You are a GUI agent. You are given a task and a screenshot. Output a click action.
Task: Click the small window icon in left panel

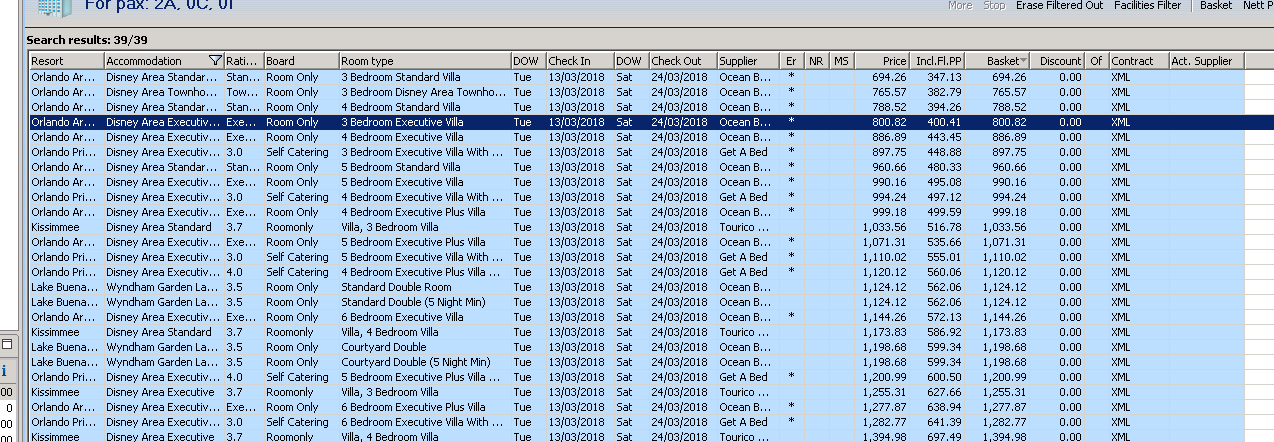point(5,344)
